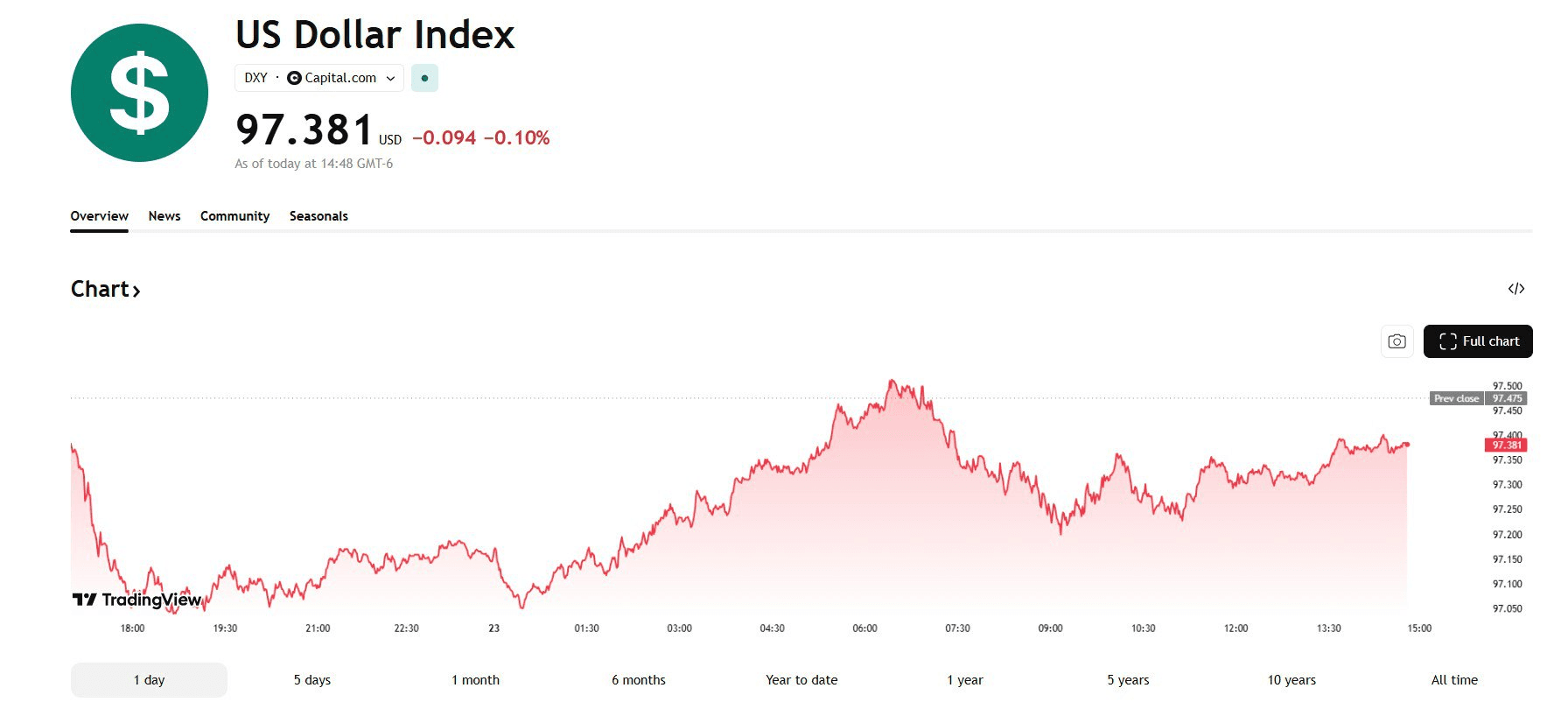Screen dimensions: 1568x723
Task: Open the embed code icon
Action: coord(1516,289)
